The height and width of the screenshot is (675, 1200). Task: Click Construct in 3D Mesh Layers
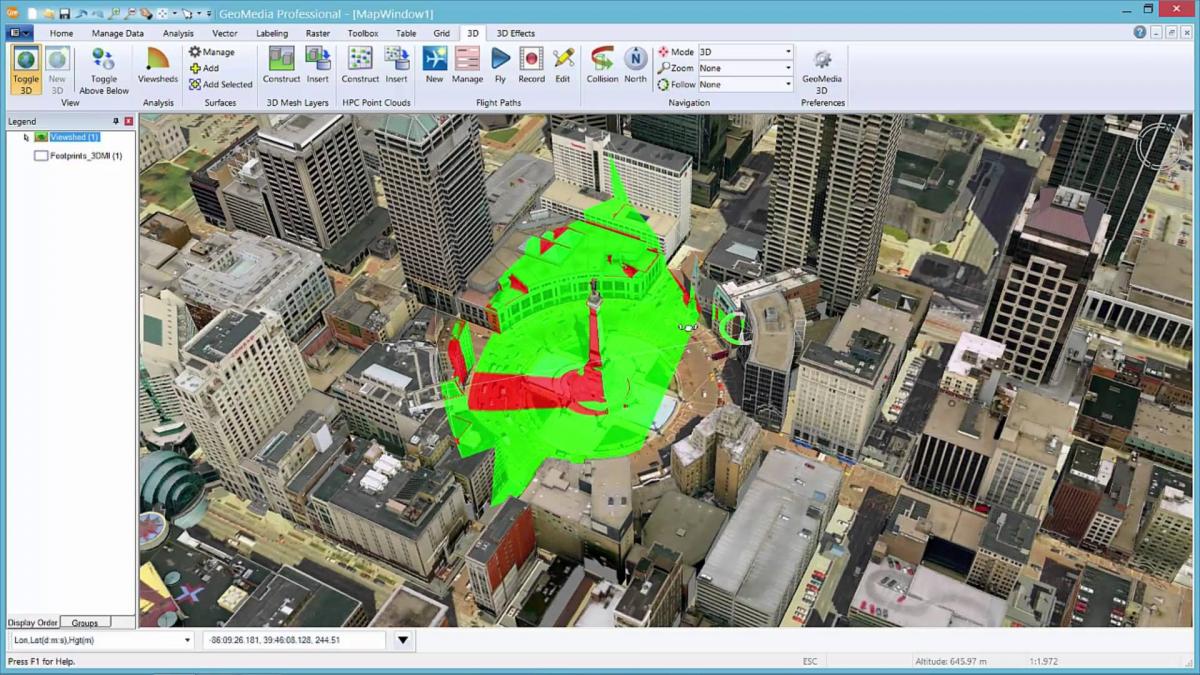(282, 64)
